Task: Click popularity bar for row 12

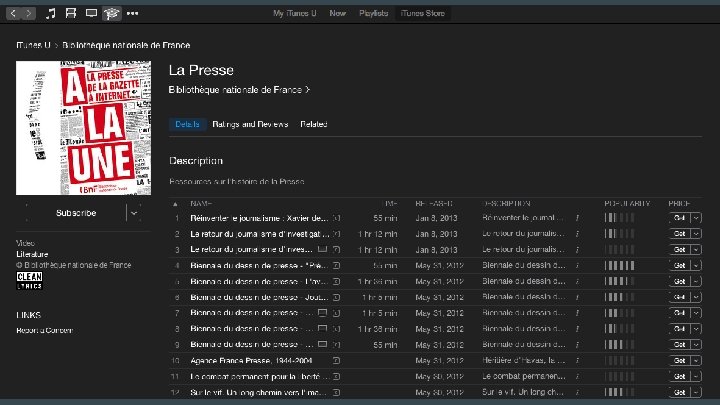Action: point(619,392)
